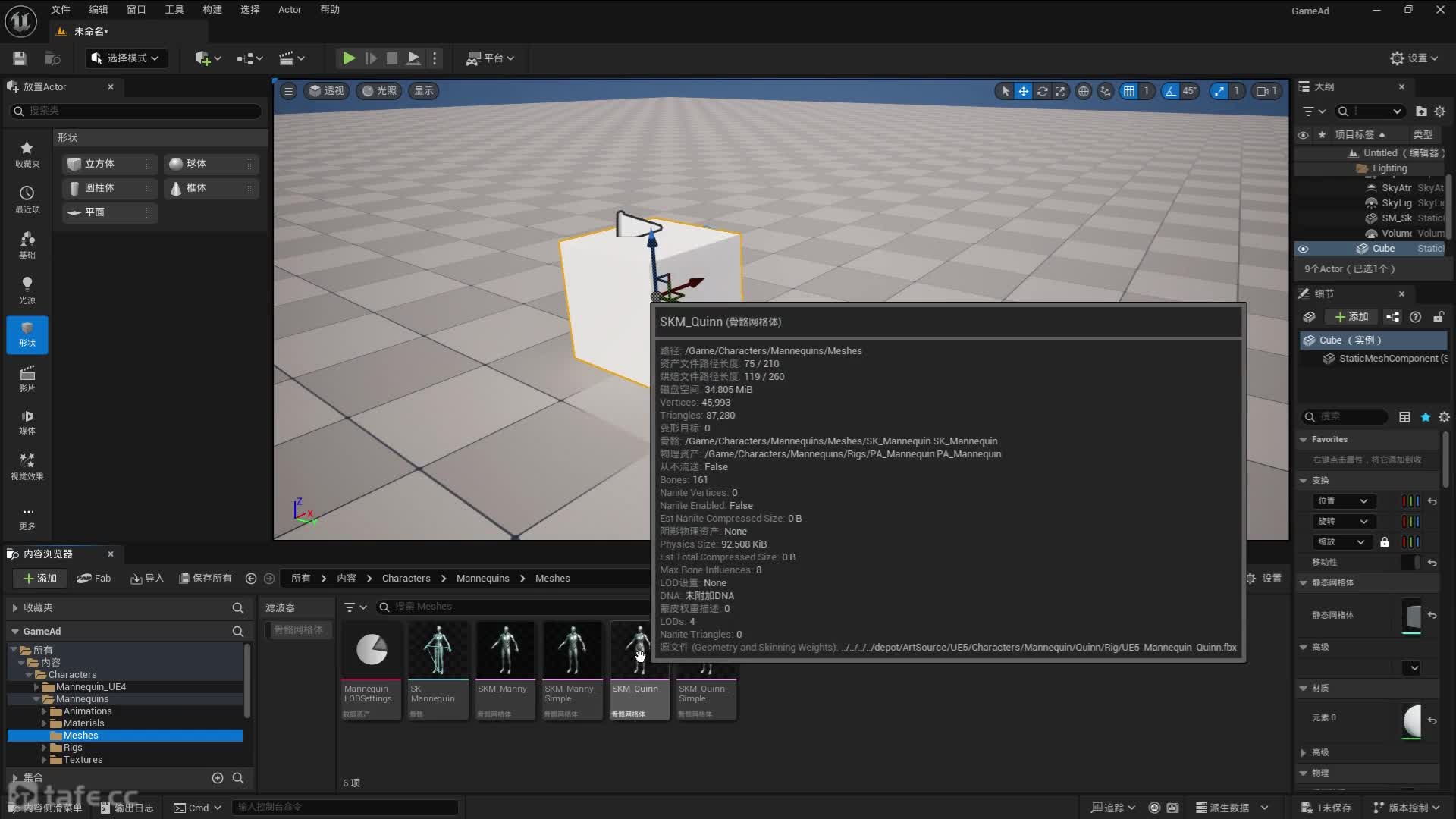Screen dimensions: 1456x819
Task: Select the rotate transform gizmo tool
Action: [1042, 91]
